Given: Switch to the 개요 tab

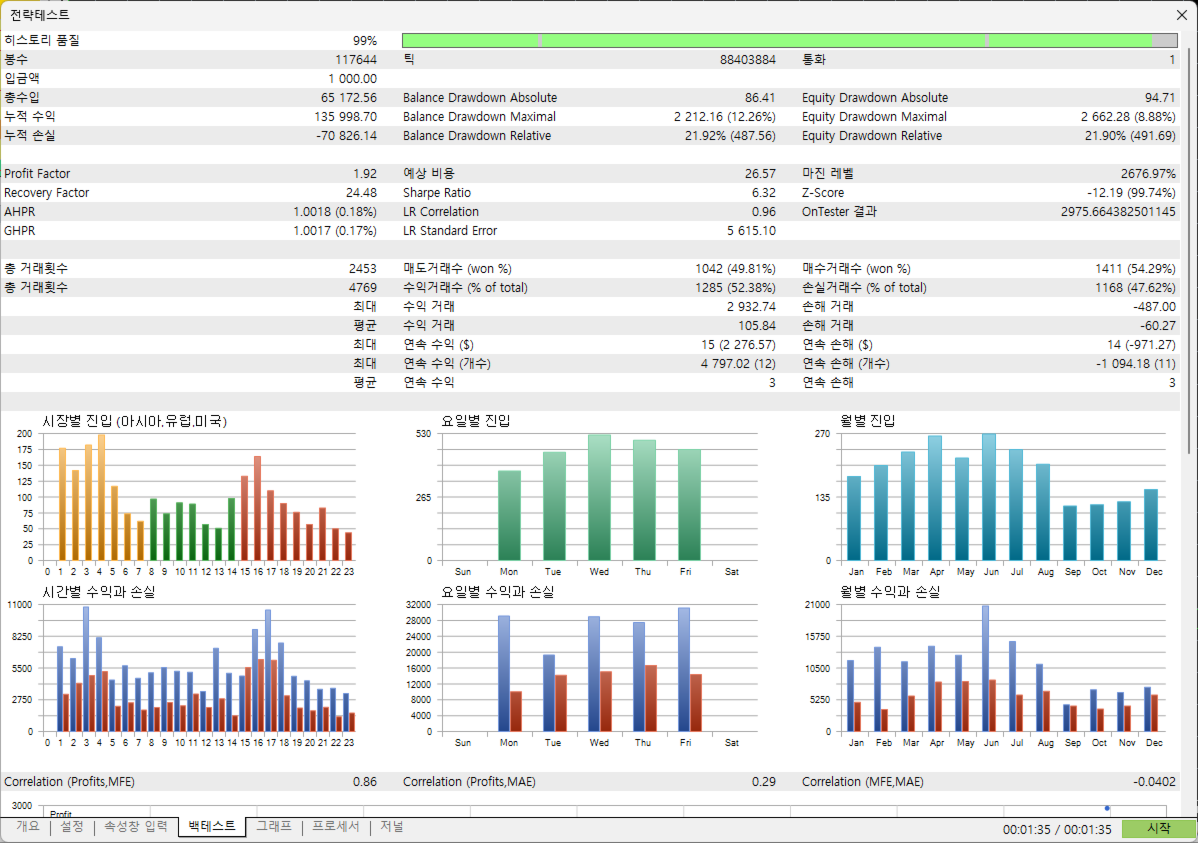Looking at the screenshot, I should pos(28,827).
